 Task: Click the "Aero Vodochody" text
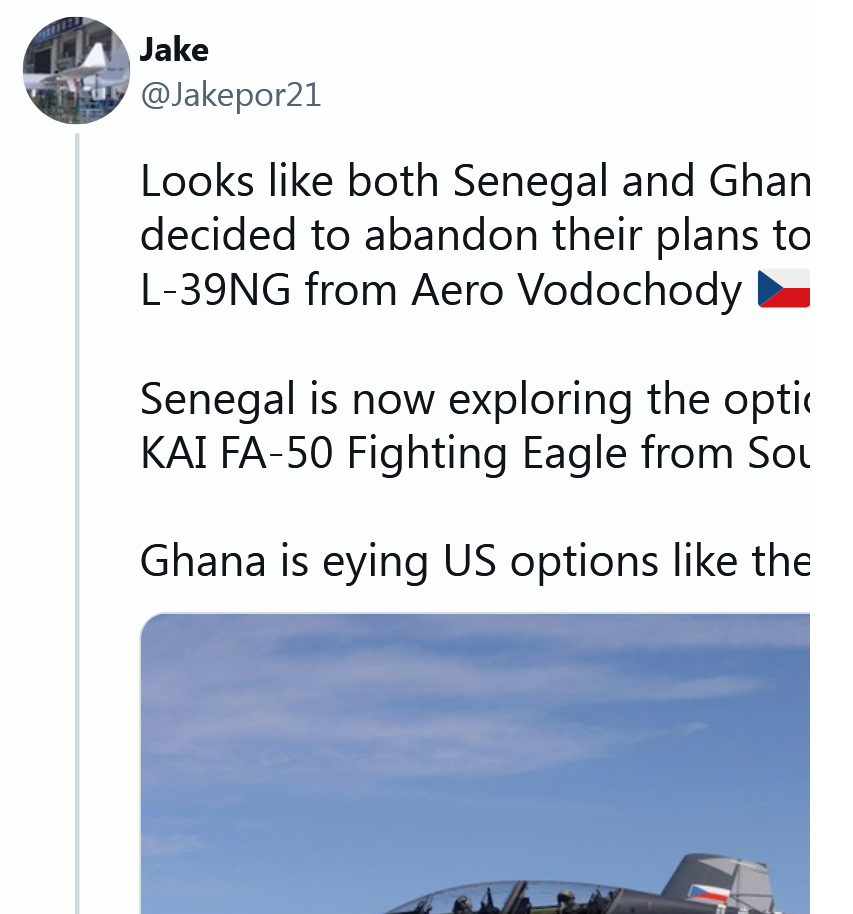tap(574, 290)
